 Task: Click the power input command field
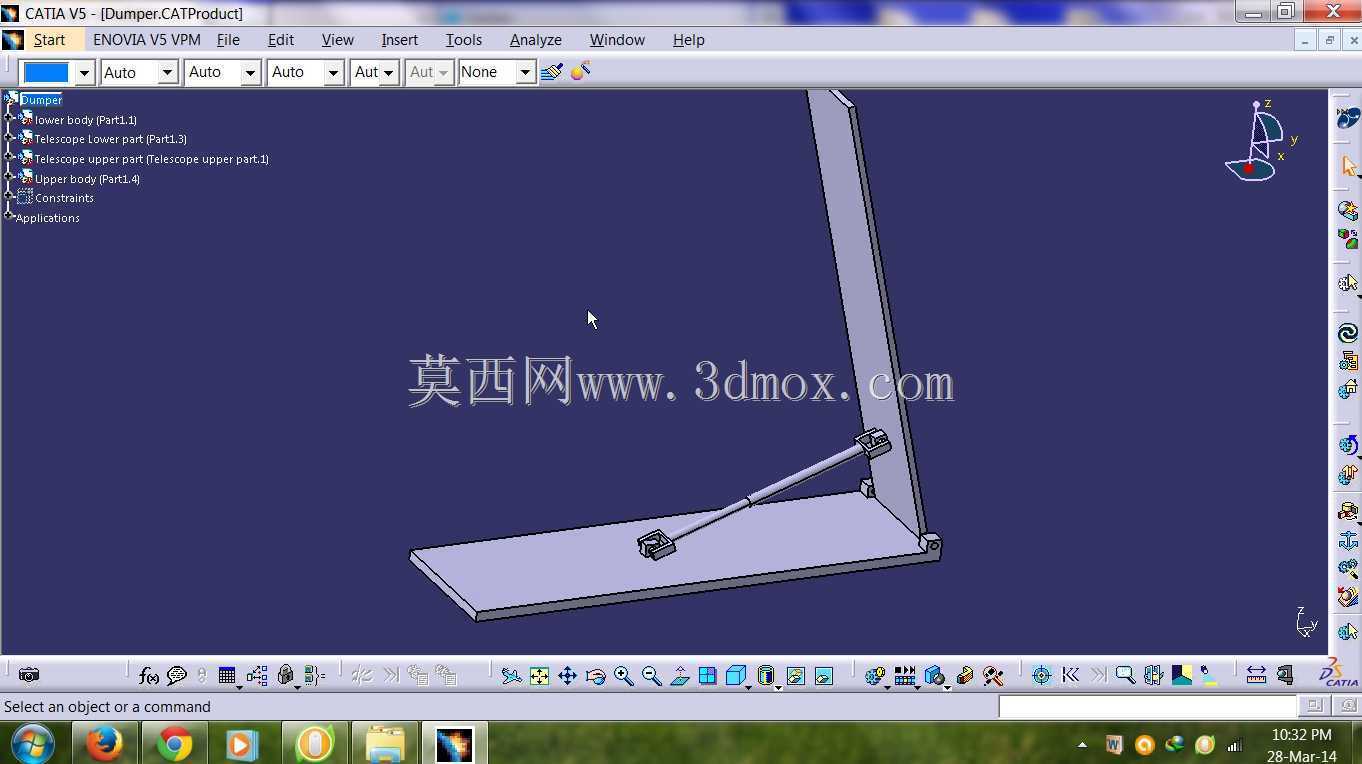(x=1147, y=706)
